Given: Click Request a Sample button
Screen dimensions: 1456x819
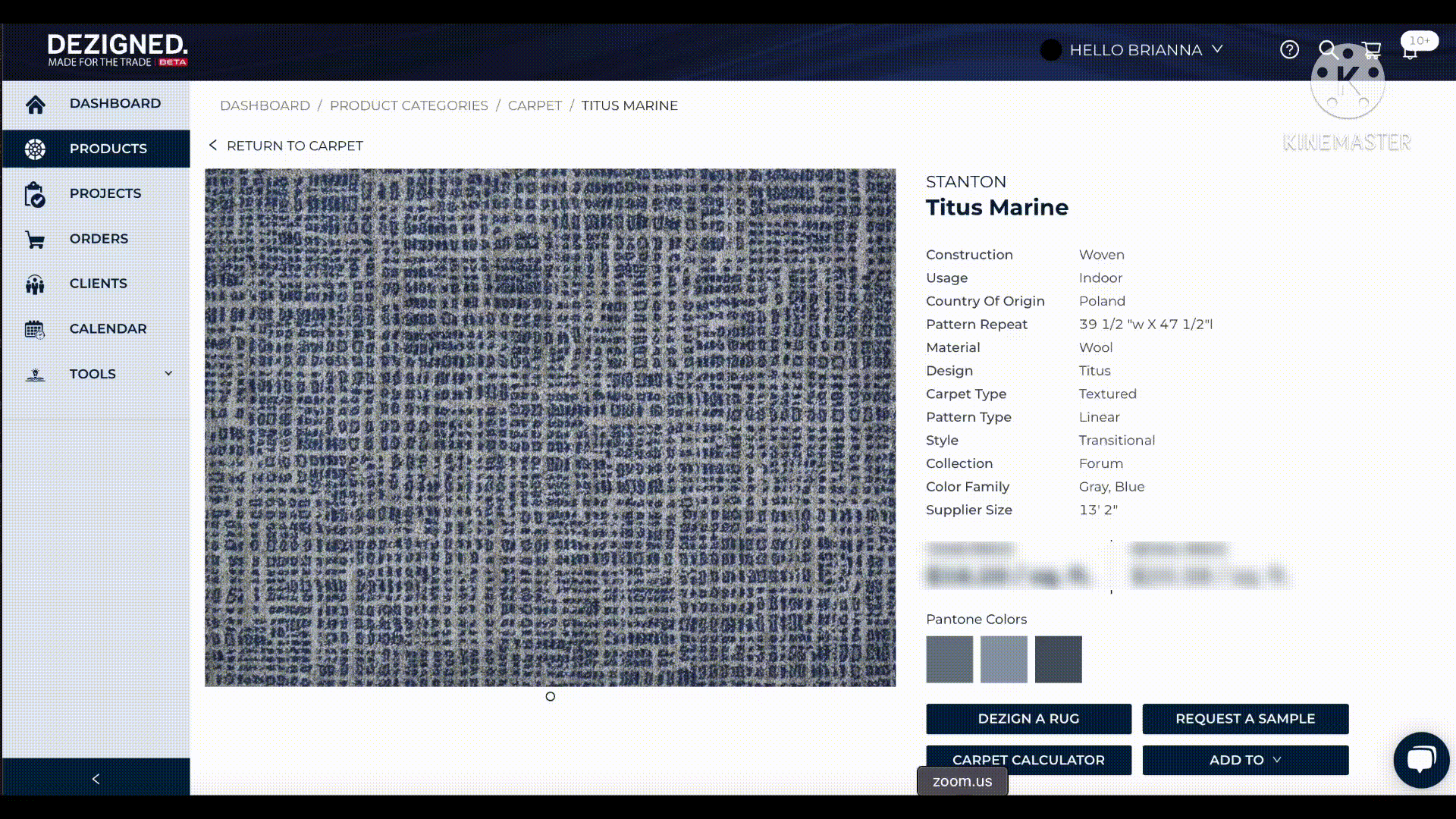Looking at the screenshot, I should coord(1245,719).
